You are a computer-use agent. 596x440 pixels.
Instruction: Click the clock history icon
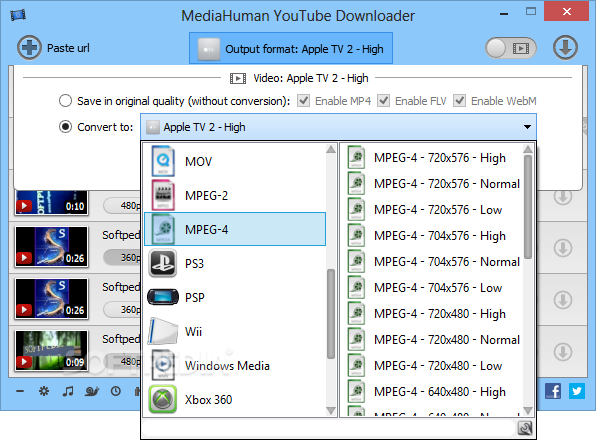(116, 391)
